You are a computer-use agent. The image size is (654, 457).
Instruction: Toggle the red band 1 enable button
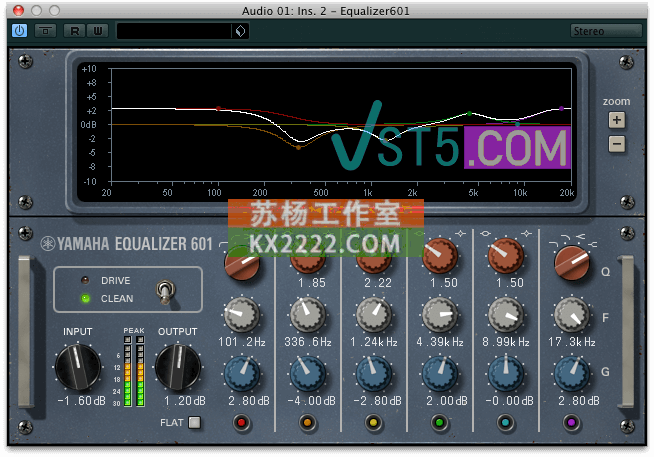coord(241,422)
